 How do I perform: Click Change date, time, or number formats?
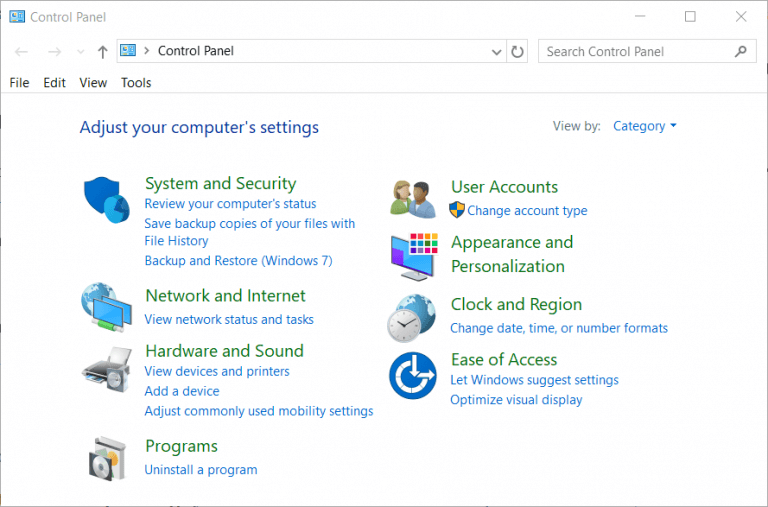[559, 328]
